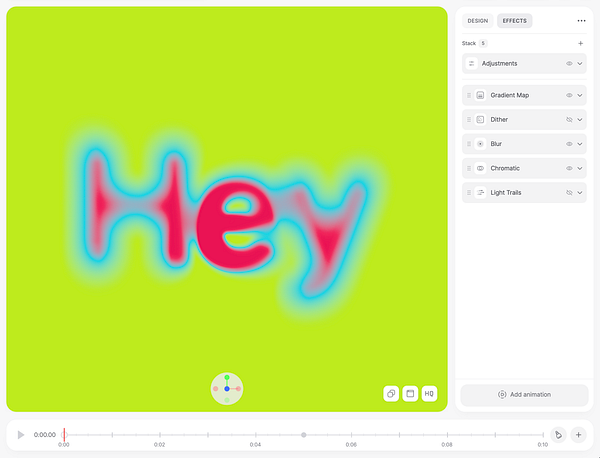The height and width of the screenshot is (458, 600).
Task: Expand the Gradient Map settings
Action: [x=580, y=95]
